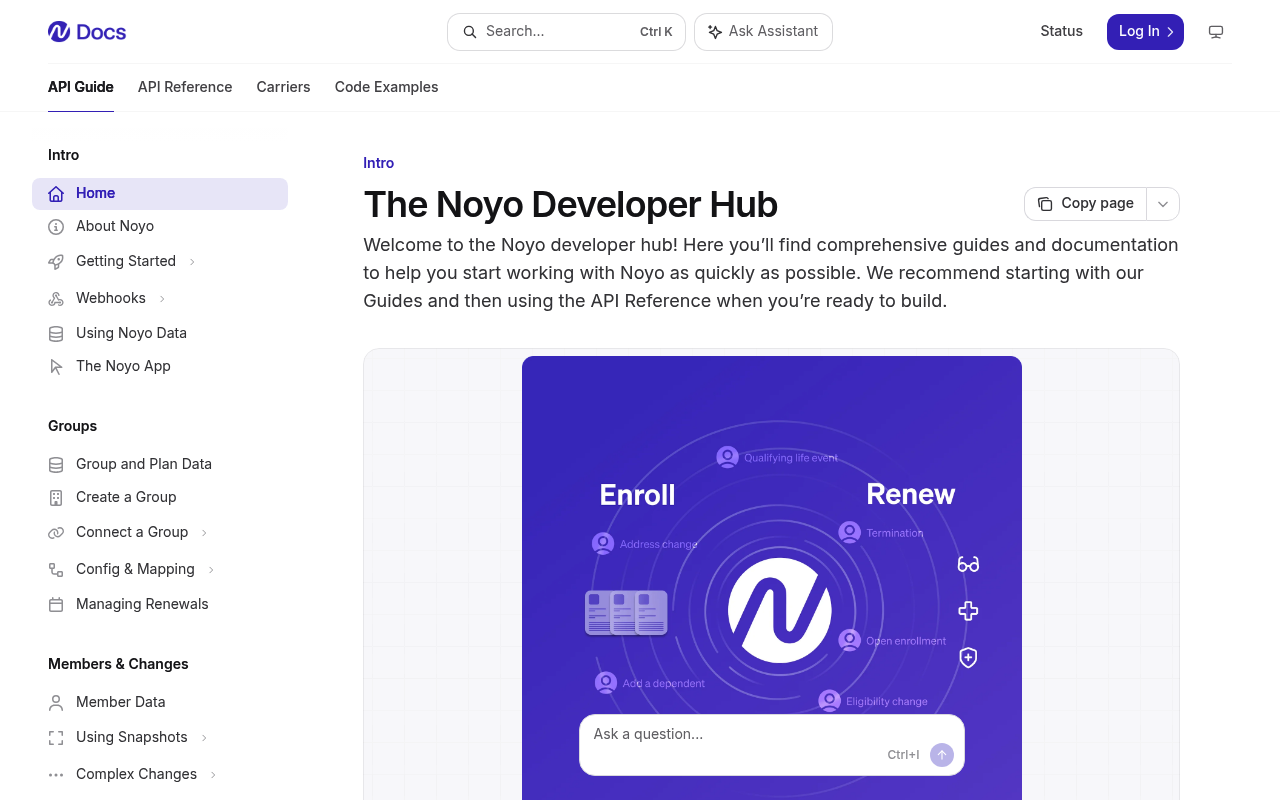Click the Using Snapshots frame icon
The height and width of the screenshot is (800, 1280).
[56, 738]
